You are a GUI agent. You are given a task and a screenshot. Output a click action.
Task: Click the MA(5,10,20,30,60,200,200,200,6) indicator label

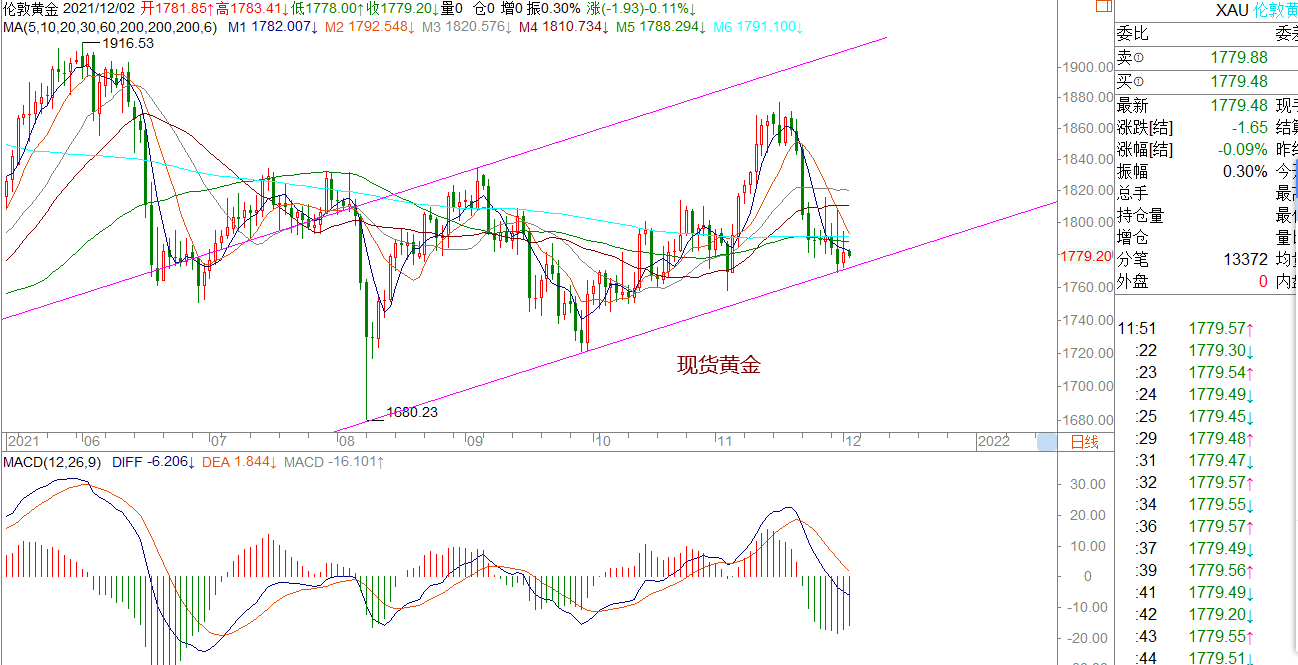pos(109,26)
